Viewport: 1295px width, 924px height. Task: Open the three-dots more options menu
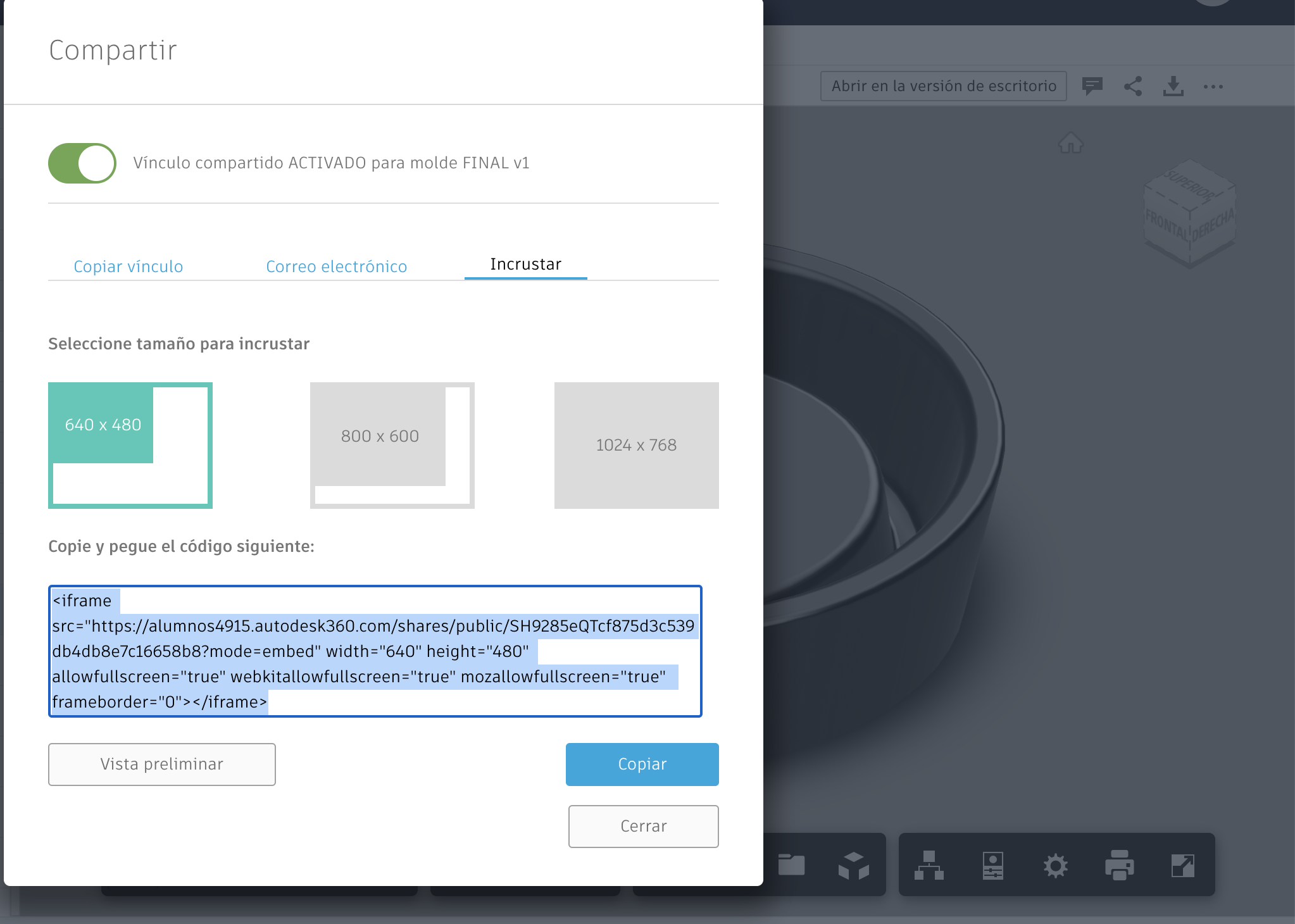coord(1213,86)
